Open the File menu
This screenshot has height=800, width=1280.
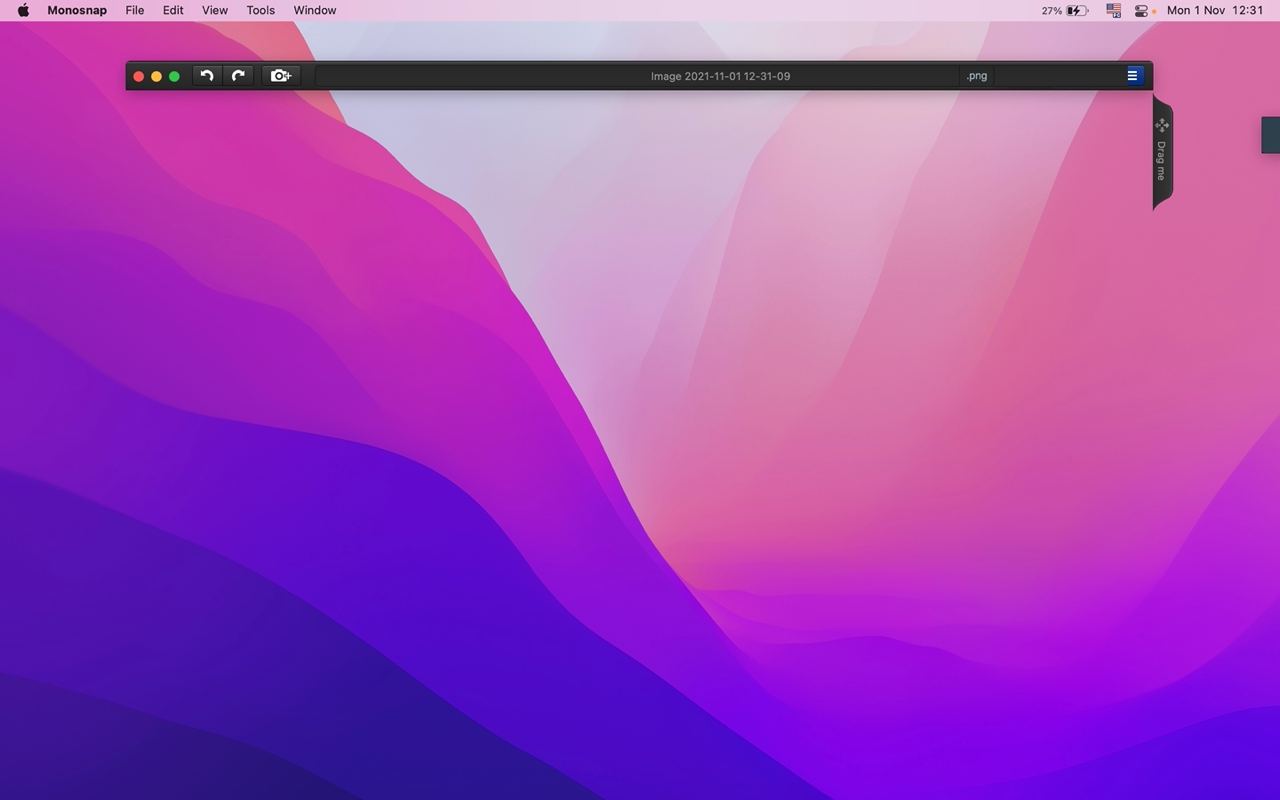coord(135,10)
